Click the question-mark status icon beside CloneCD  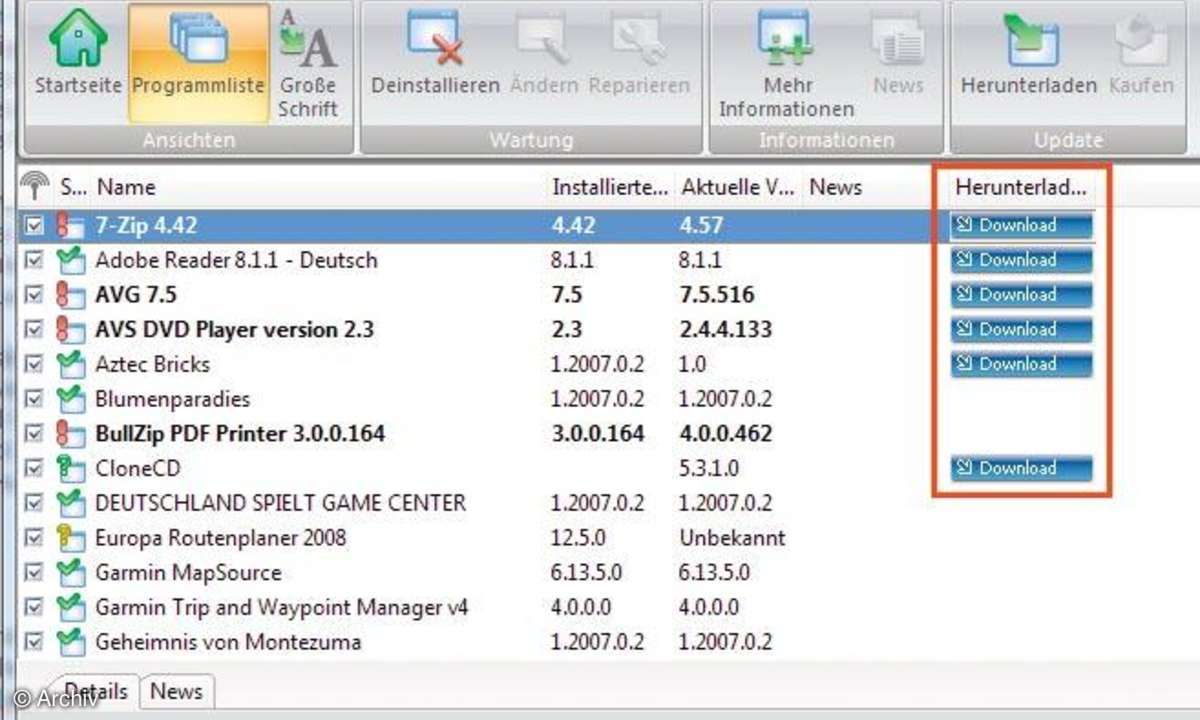(70, 469)
